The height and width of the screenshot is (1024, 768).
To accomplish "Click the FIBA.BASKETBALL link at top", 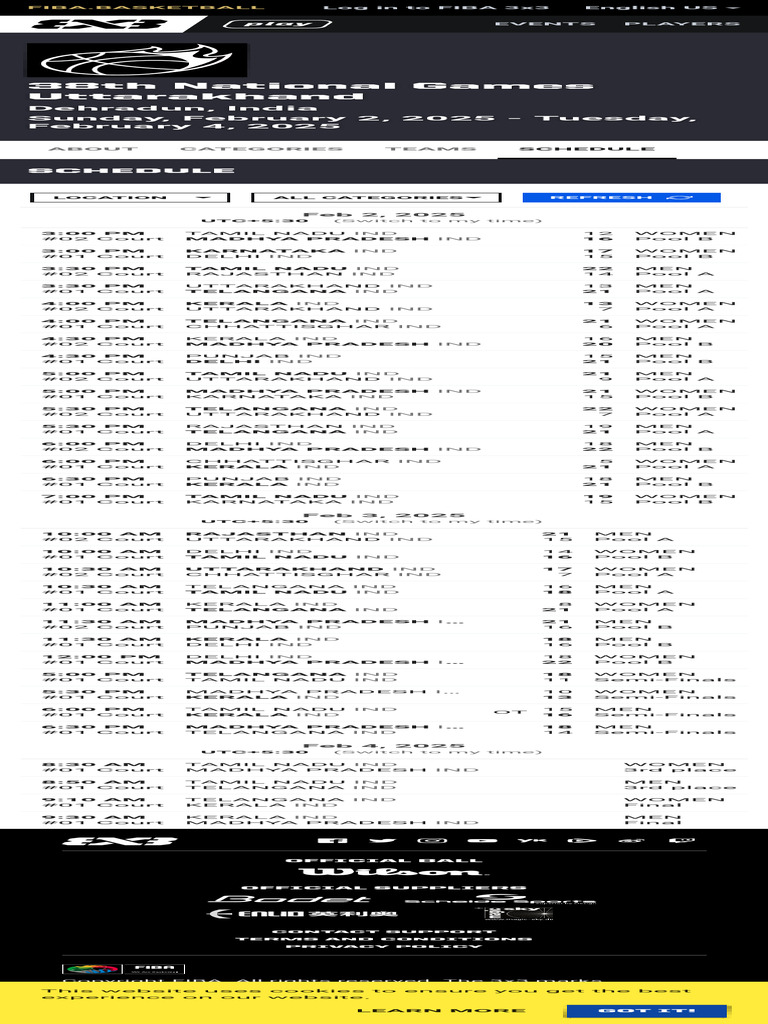I will [146, 7].
